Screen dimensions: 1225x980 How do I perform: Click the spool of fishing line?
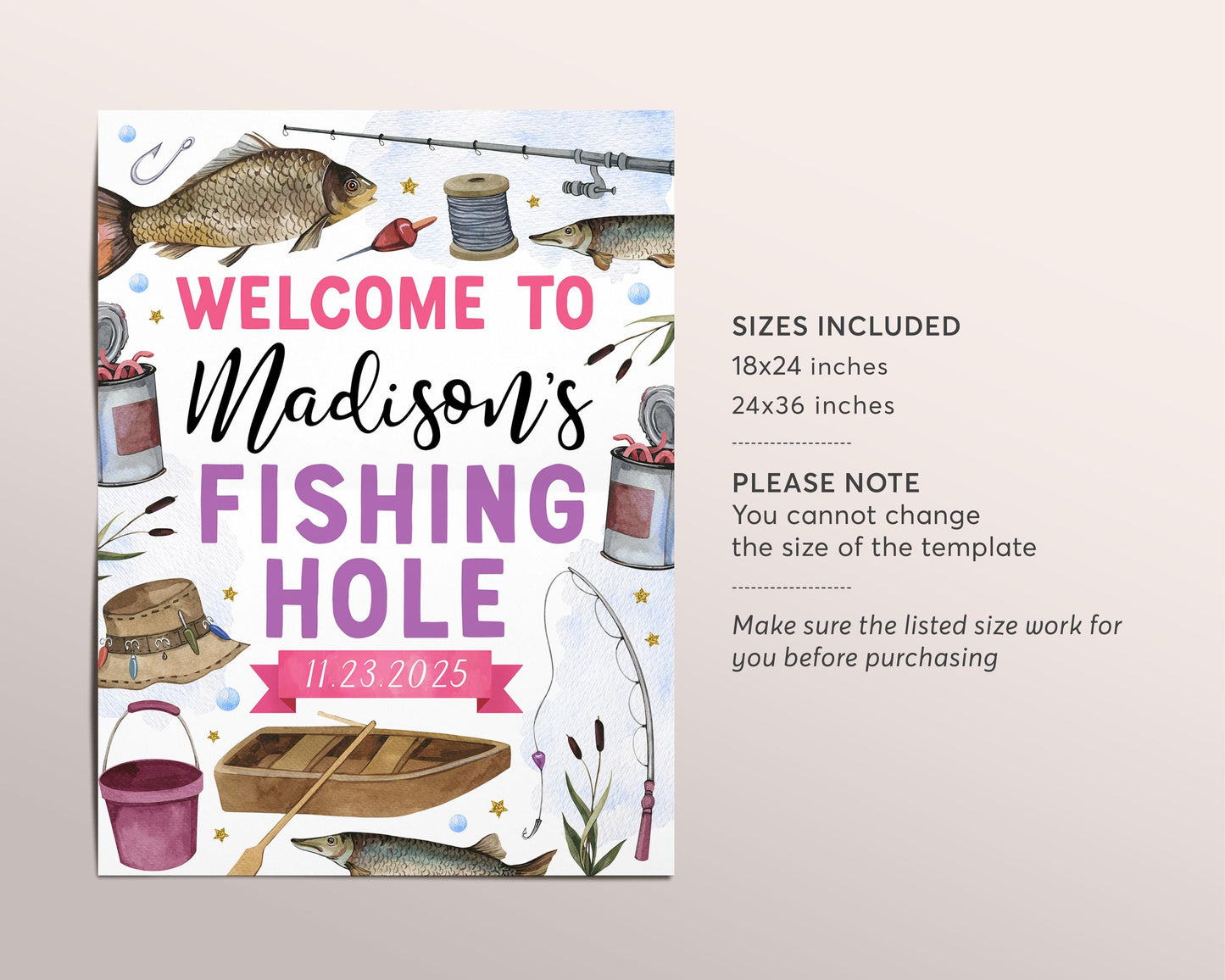[x=481, y=216]
